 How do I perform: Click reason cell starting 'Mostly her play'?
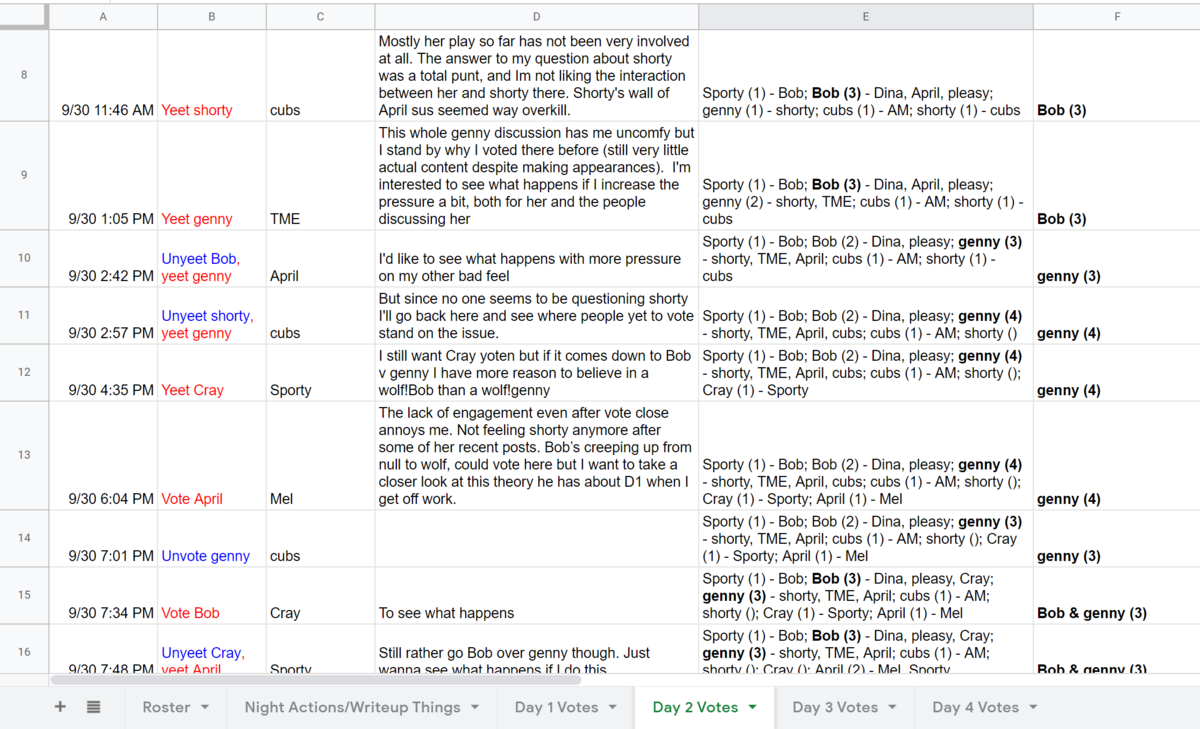point(536,76)
